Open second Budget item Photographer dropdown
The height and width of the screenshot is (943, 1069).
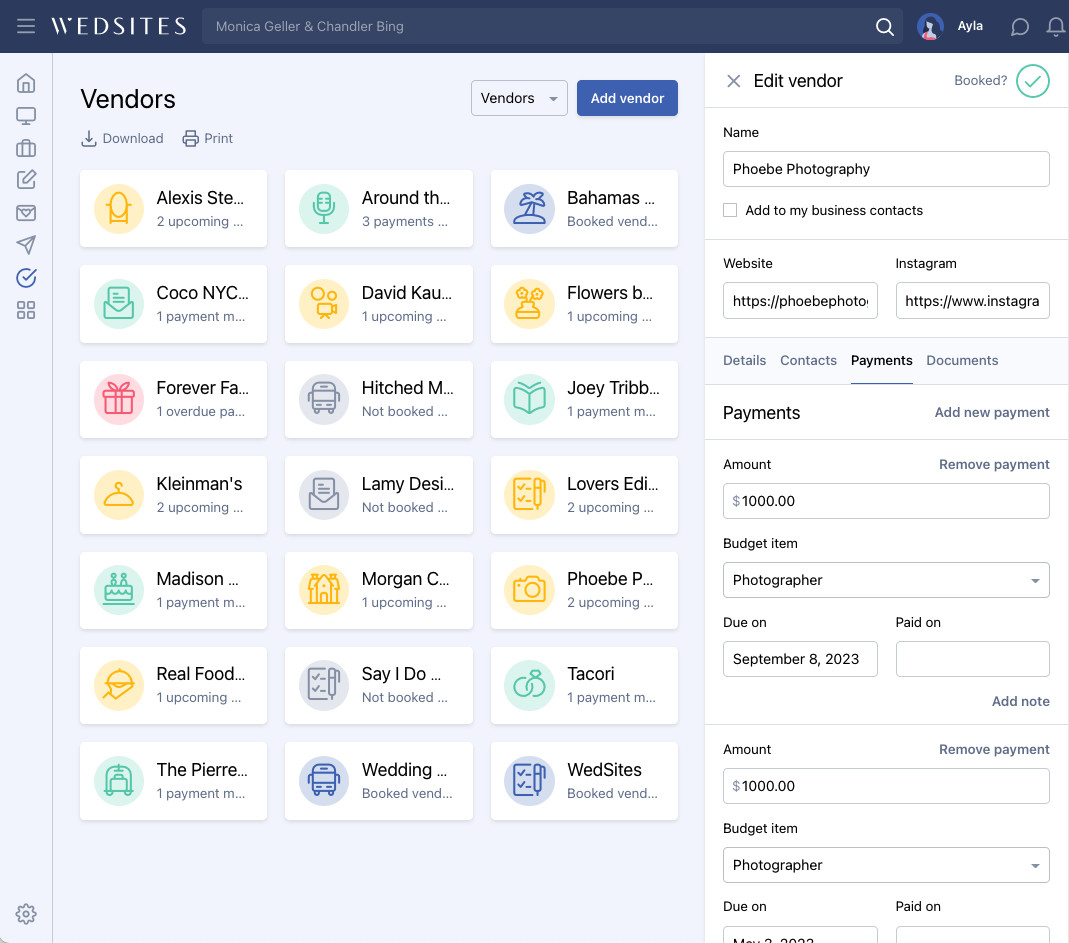885,865
